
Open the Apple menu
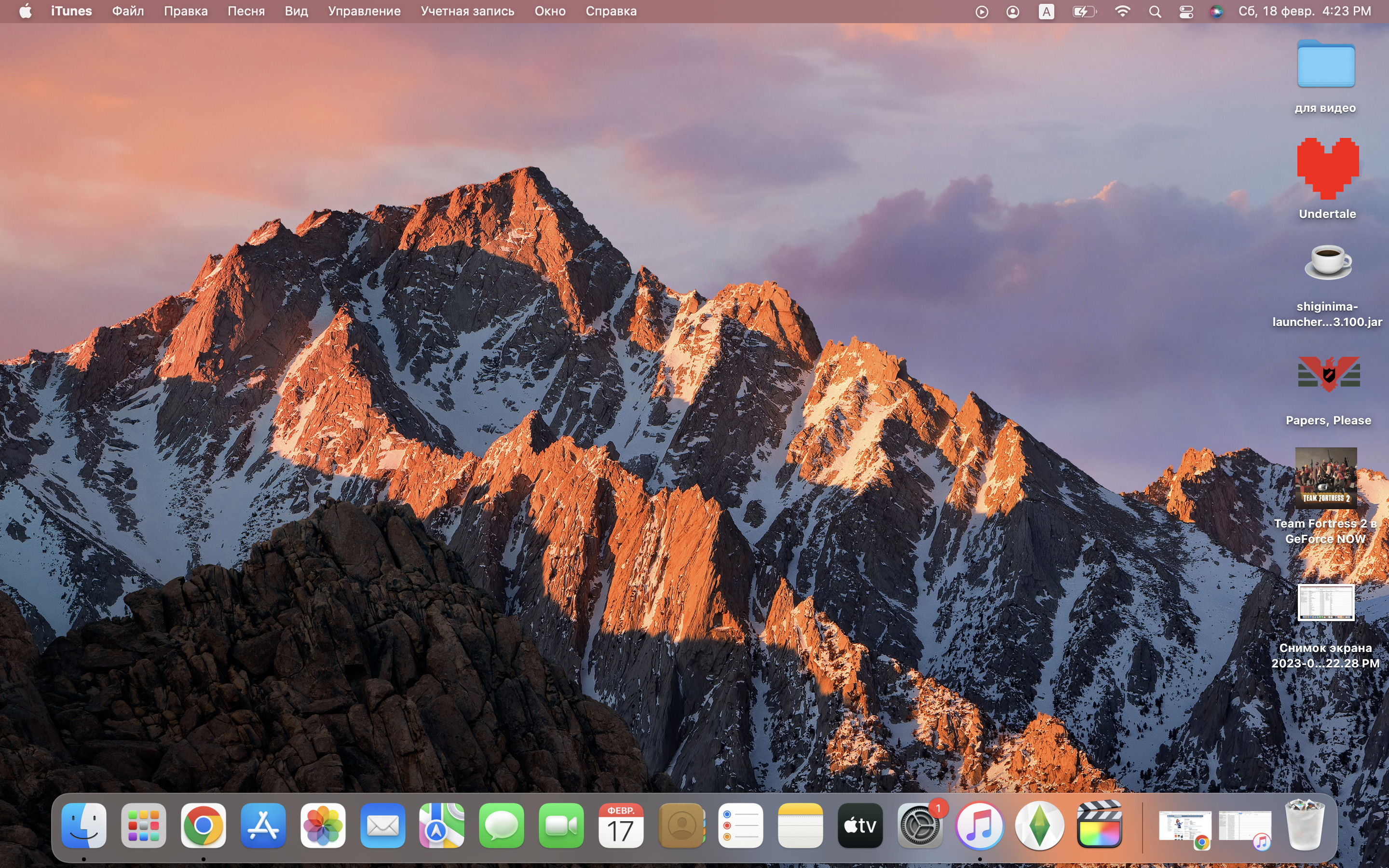coord(25,12)
